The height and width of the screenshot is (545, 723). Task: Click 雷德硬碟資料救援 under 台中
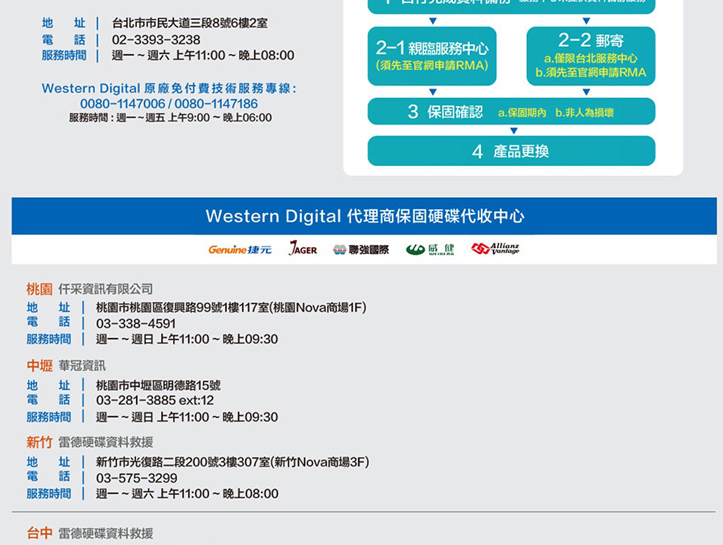click(x=106, y=533)
